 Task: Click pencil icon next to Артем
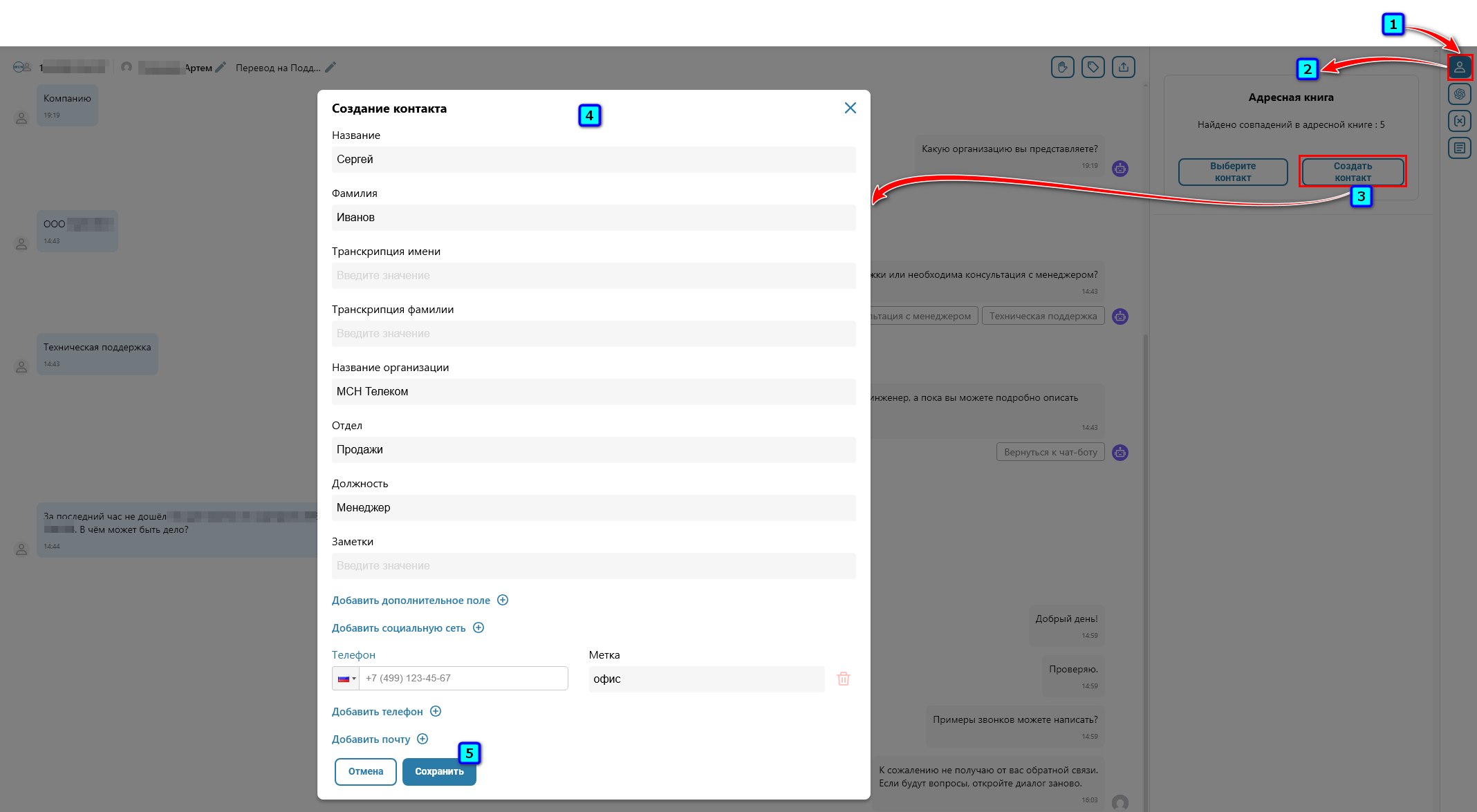pyautogui.click(x=221, y=68)
